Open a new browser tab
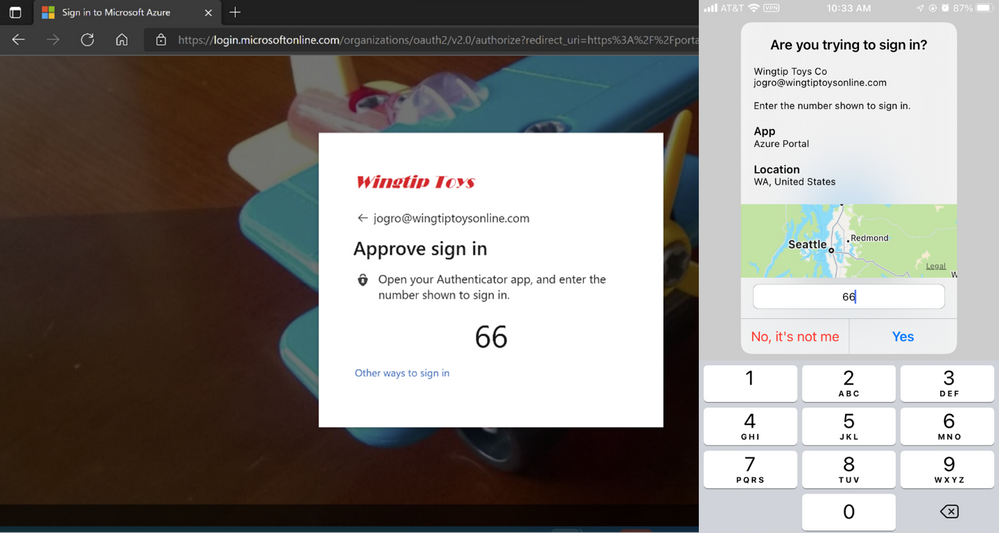Viewport: 999px width, 533px height. [235, 12]
